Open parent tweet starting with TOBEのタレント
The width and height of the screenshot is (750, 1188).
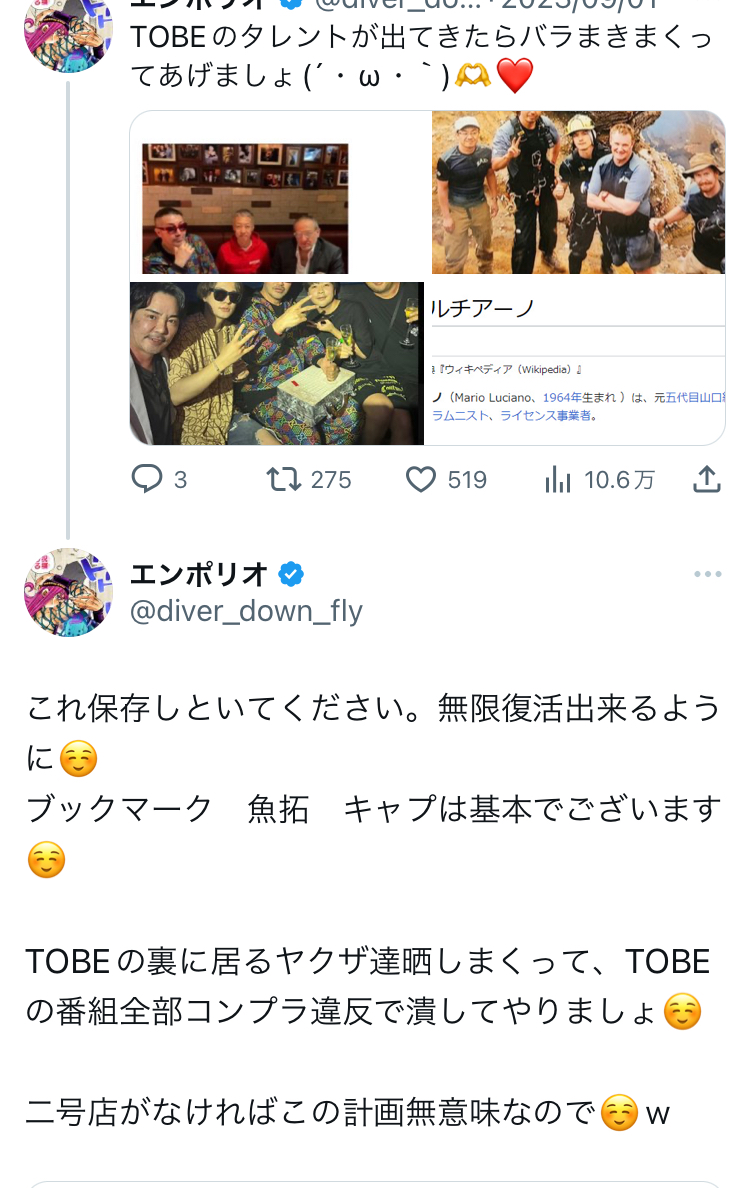click(420, 56)
